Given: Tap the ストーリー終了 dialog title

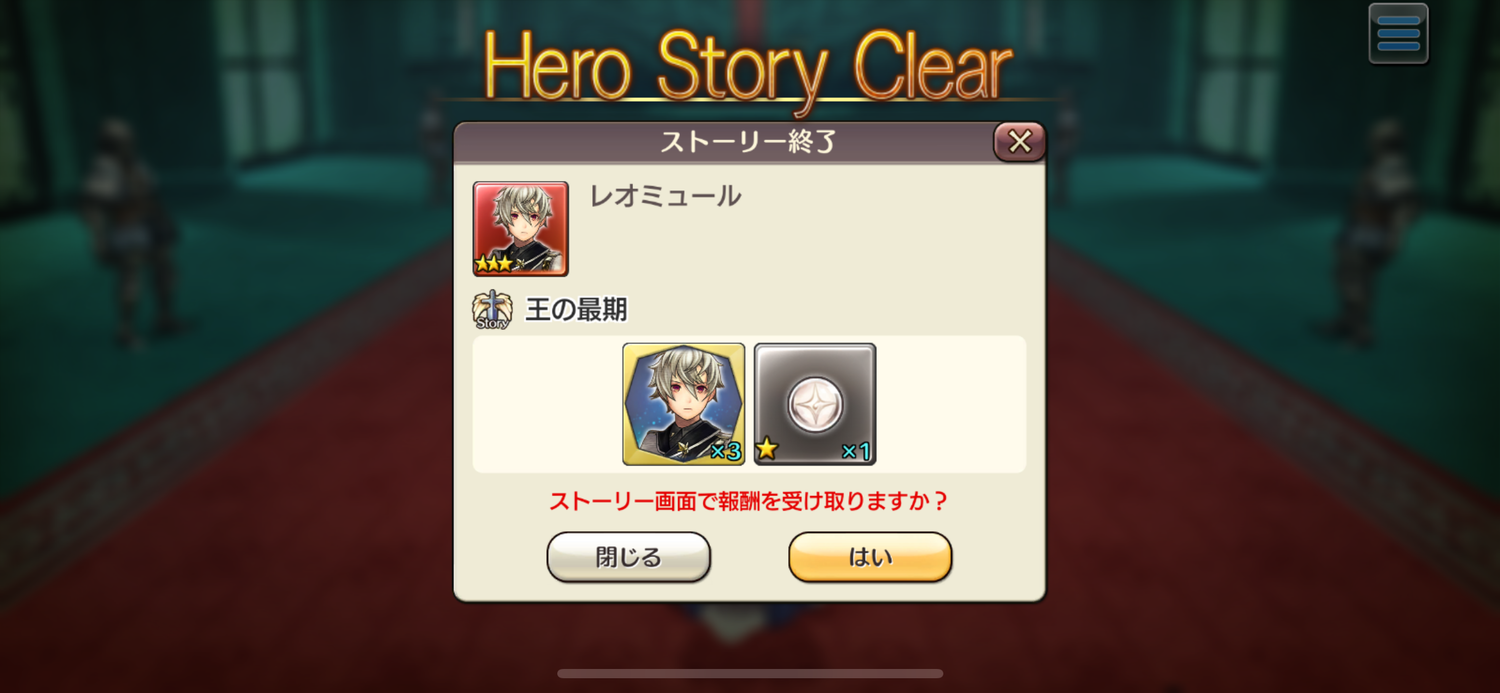Looking at the screenshot, I should (748, 142).
